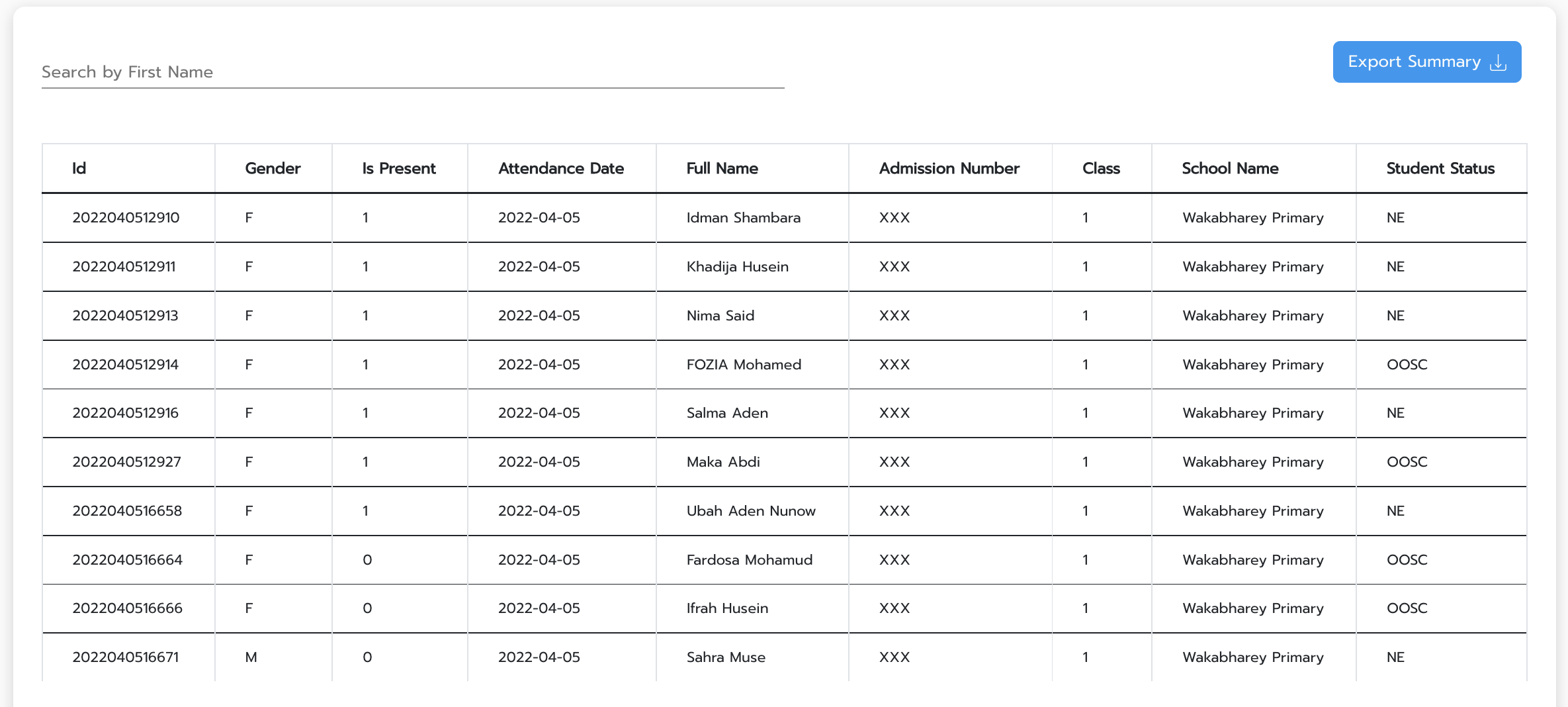This screenshot has height=707, width=1568.
Task: Select the Idman Shambara name cell
Action: [743, 218]
